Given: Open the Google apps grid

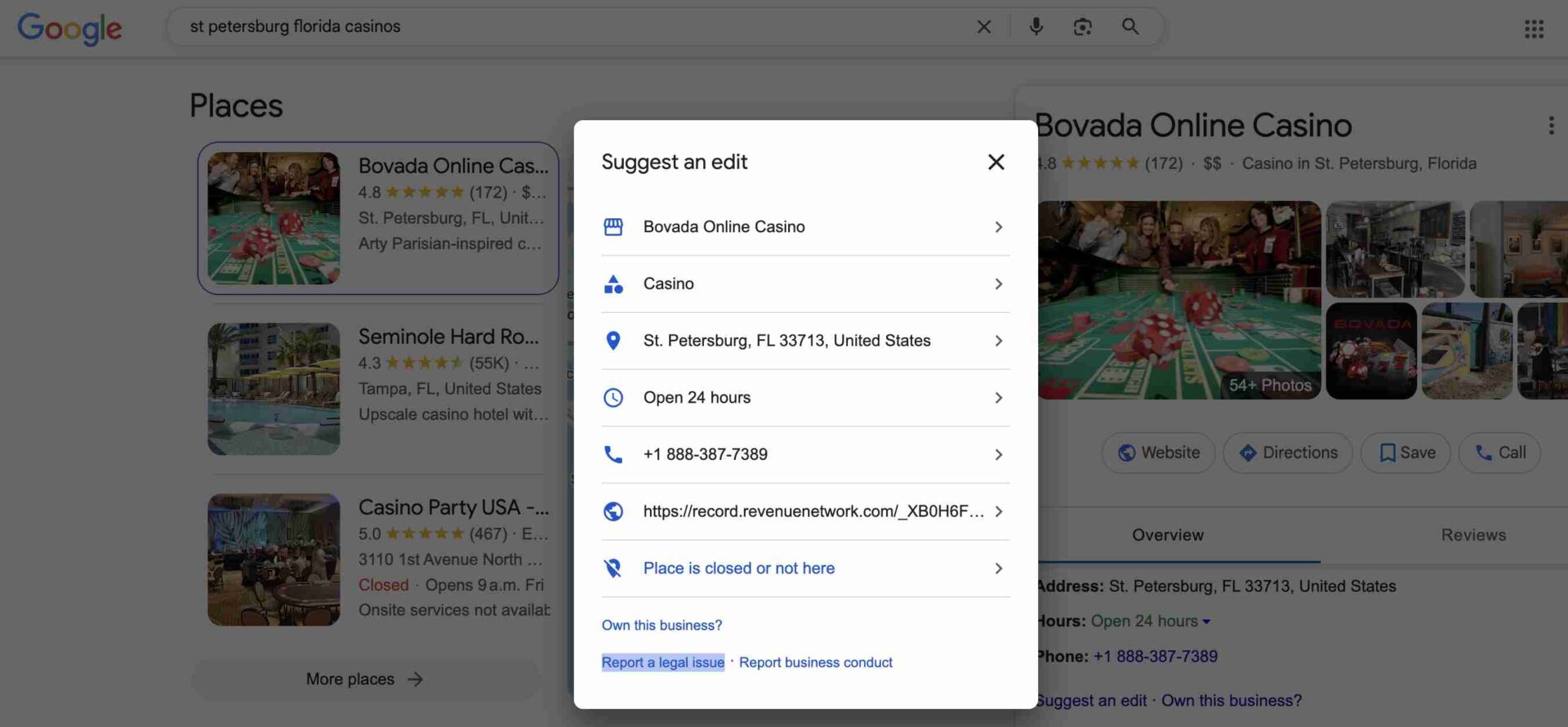Looking at the screenshot, I should coord(1534,29).
